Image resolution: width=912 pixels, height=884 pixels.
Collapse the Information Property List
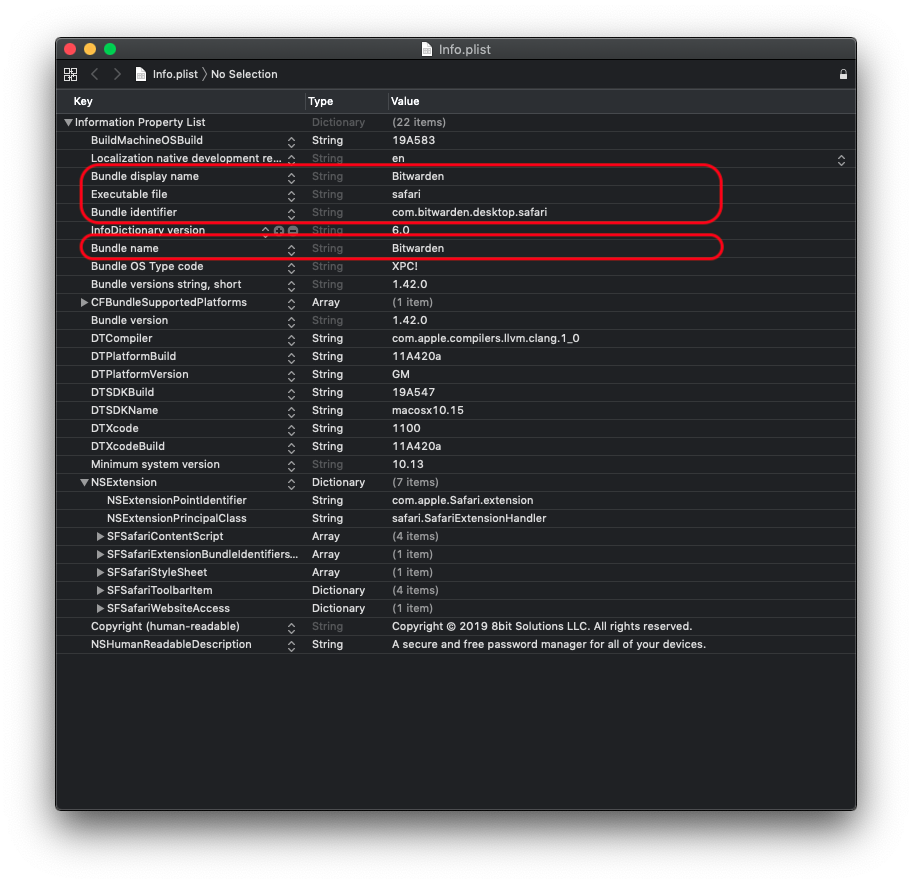point(69,123)
